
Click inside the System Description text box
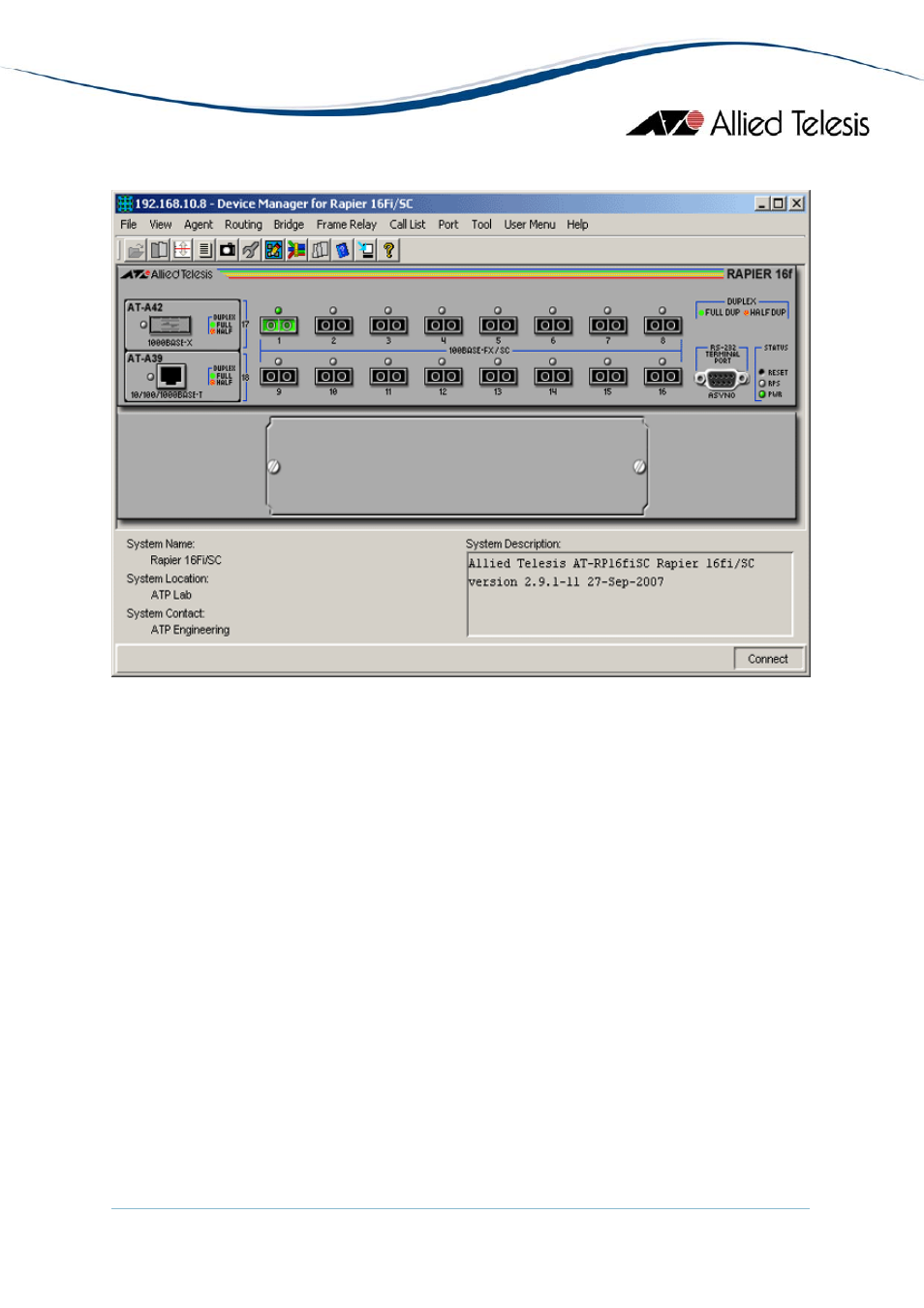[x=630, y=594]
